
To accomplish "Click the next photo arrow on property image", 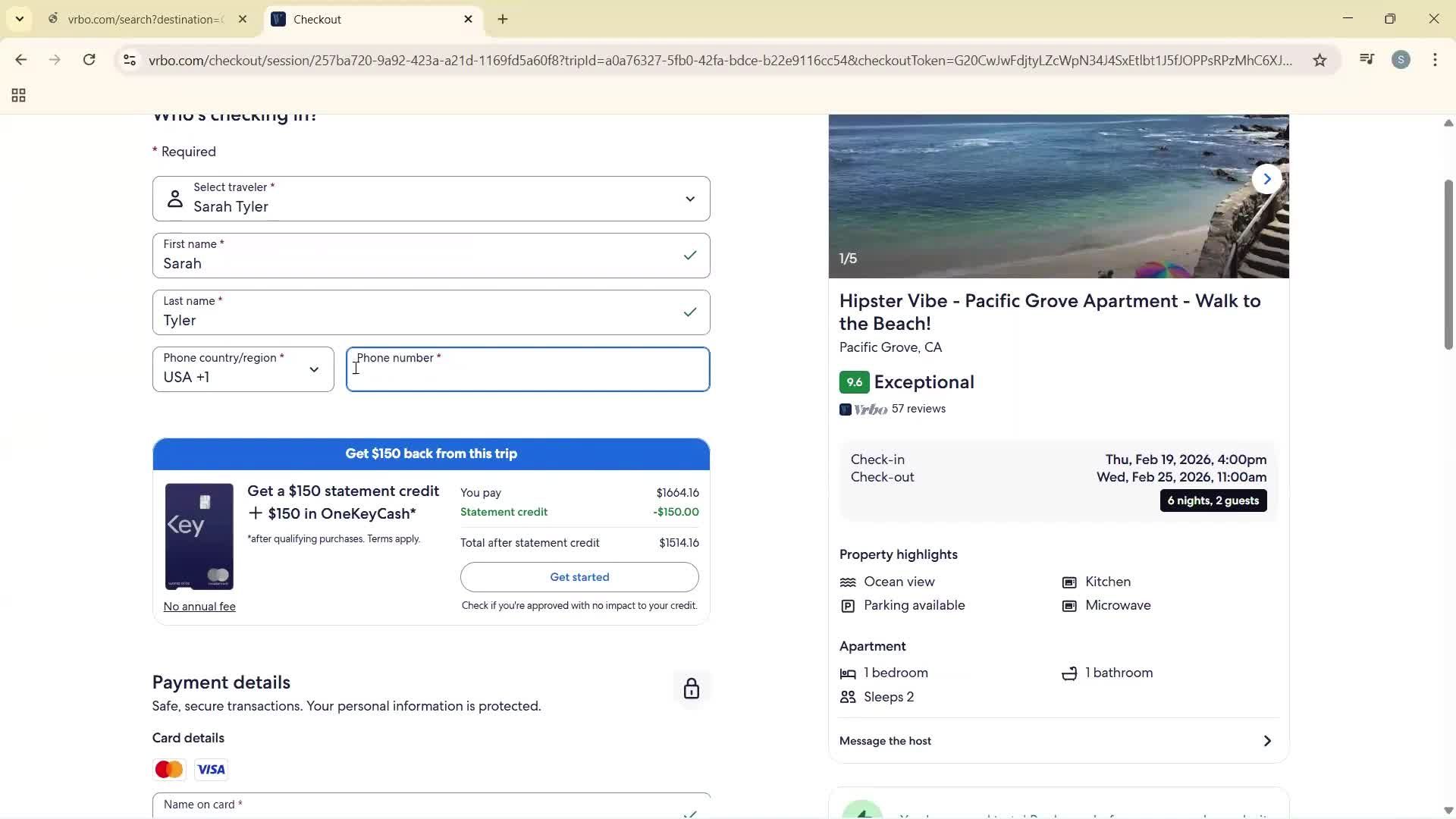I will pos(1266,178).
